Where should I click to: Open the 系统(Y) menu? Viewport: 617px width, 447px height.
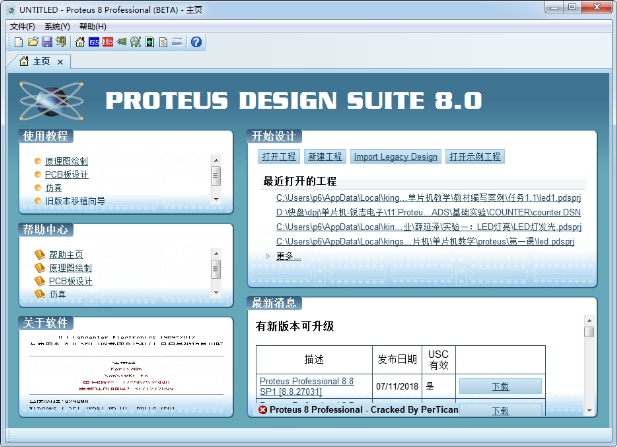[x=57, y=26]
